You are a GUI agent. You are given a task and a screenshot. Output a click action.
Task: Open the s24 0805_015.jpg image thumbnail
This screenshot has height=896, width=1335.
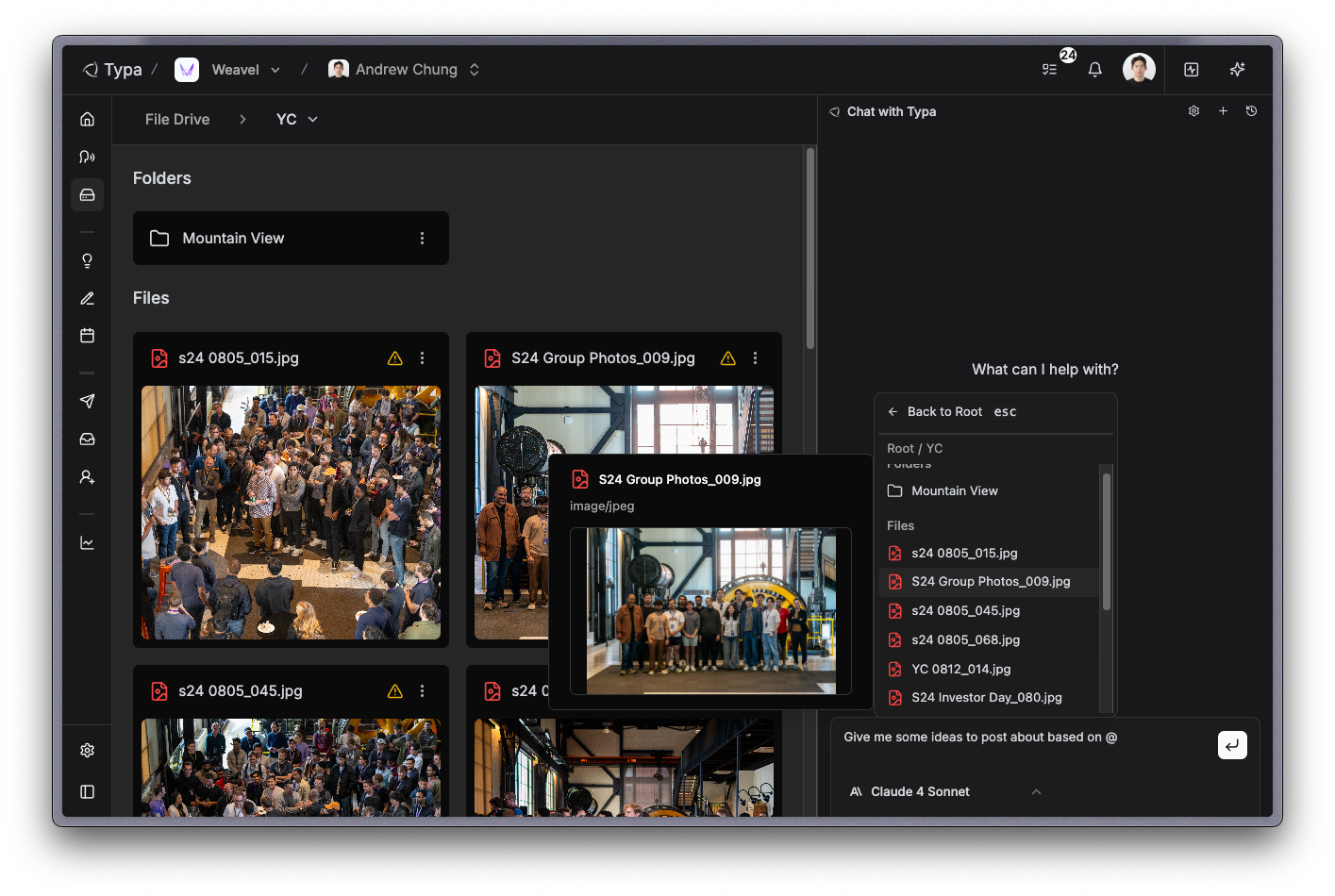291,512
